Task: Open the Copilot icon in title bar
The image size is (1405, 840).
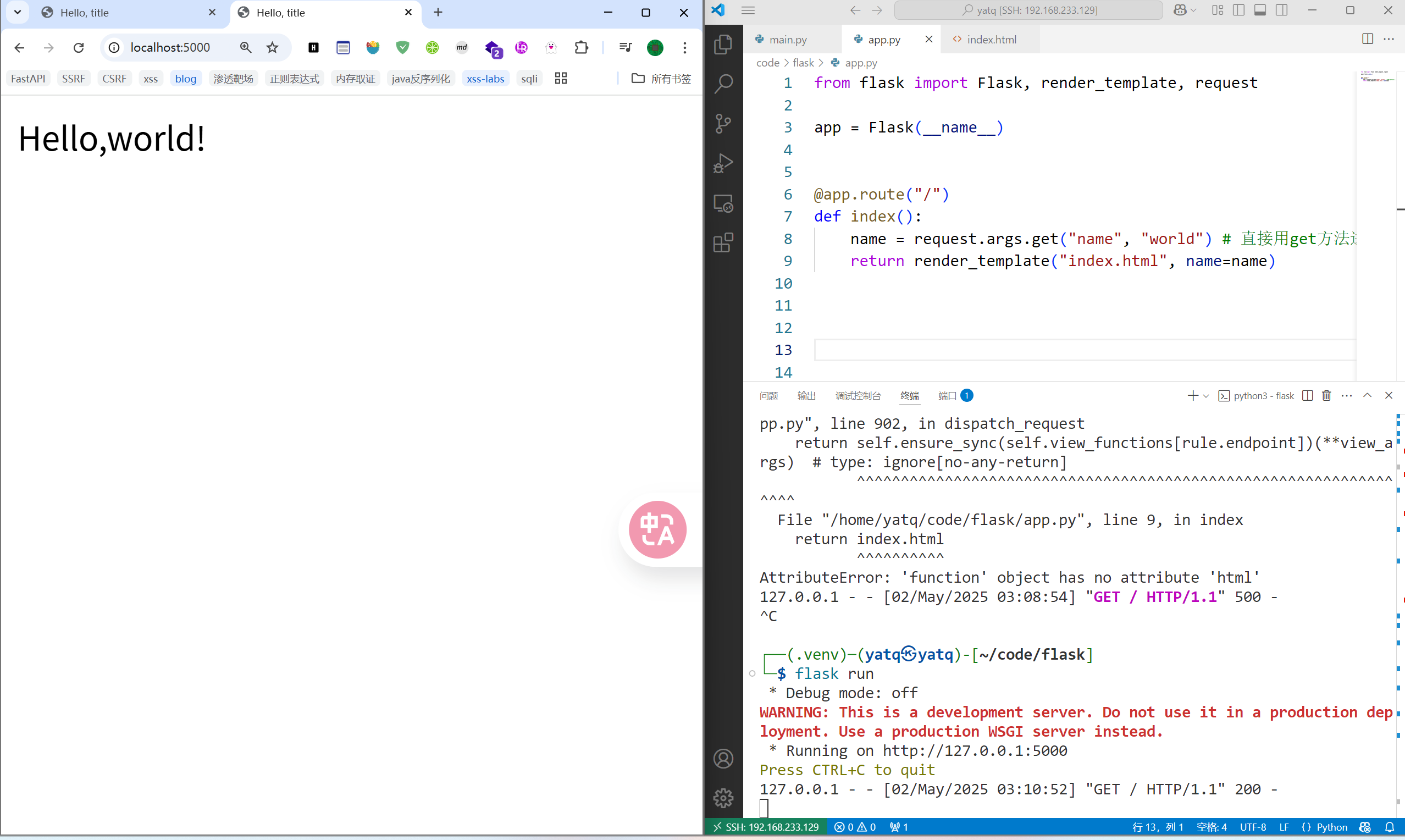Action: [1180, 10]
